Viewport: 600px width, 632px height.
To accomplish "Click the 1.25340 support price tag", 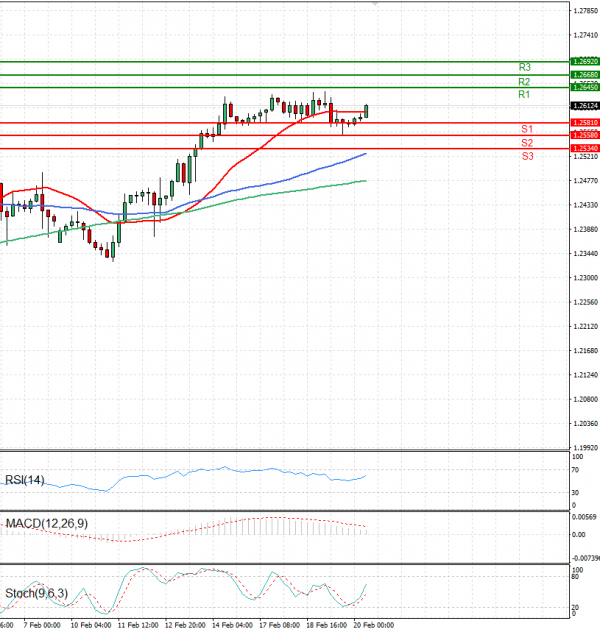I will [x=585, y=148].
